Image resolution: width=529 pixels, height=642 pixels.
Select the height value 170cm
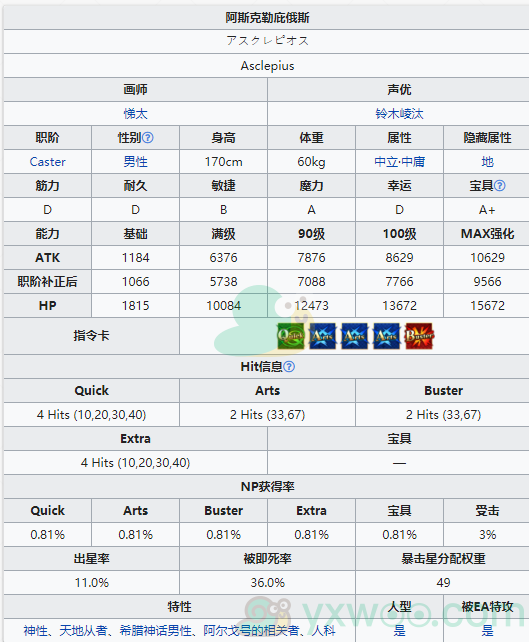tap(224, 162)
